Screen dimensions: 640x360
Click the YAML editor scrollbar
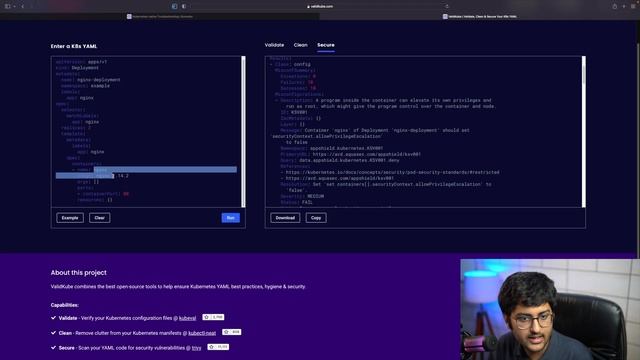(243, 131)
